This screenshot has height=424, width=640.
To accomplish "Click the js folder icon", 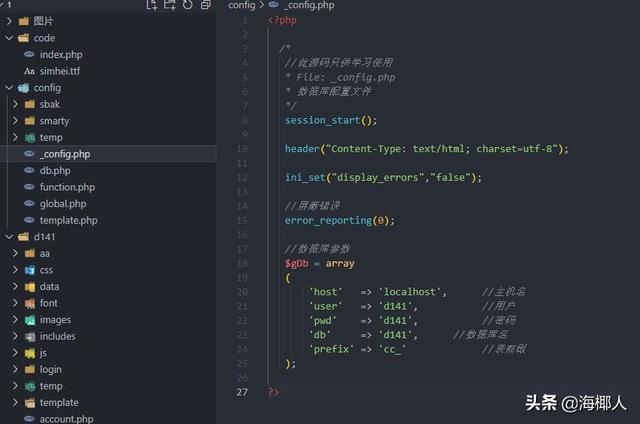I will click(x=30, y=353).
